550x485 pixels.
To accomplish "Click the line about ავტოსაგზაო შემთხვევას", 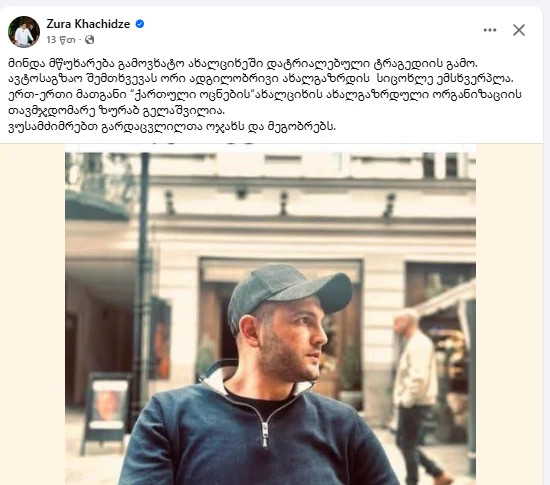I will coord(261,79).
